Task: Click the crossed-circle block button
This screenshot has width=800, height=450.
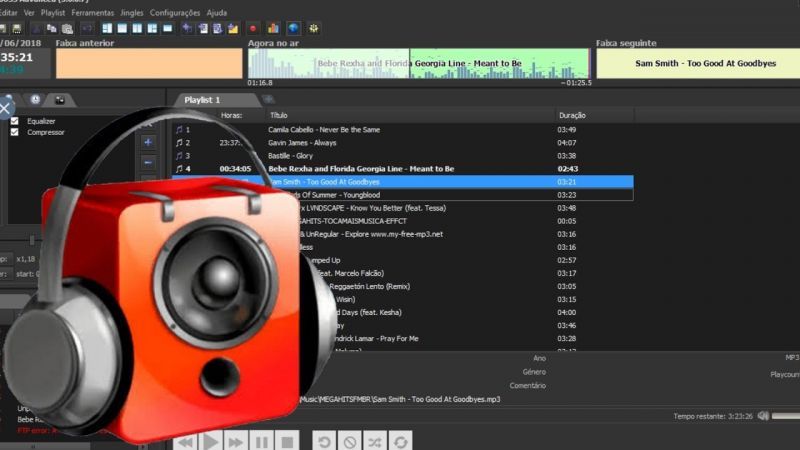Action: click(349, 441)
